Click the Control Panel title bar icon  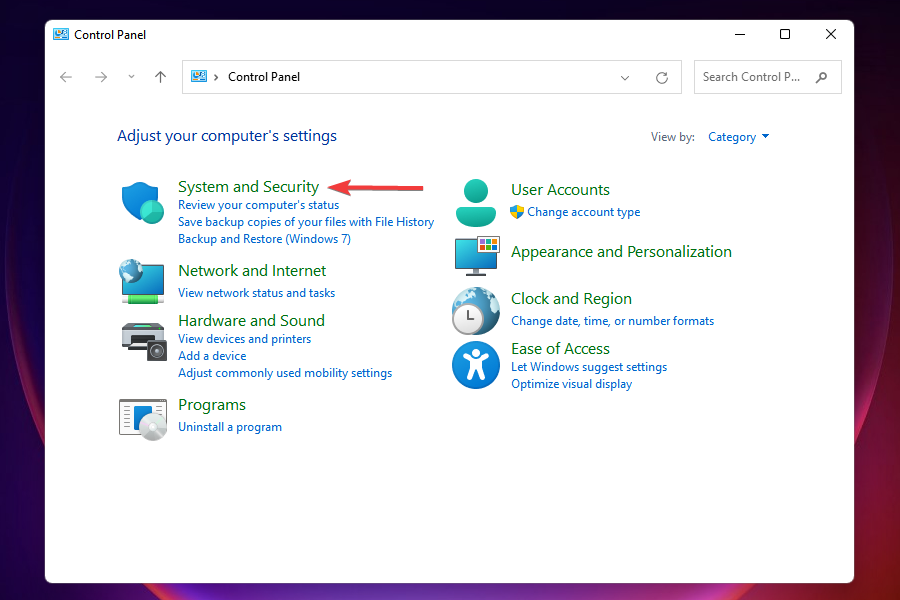(x=61, y=34)
